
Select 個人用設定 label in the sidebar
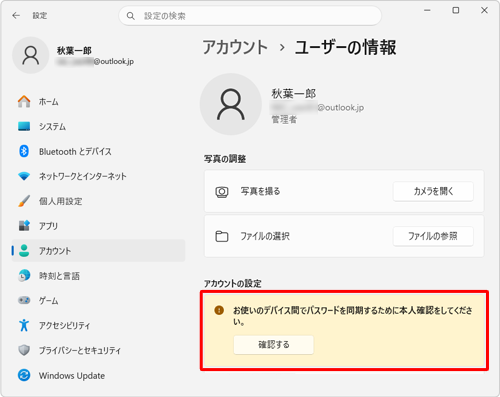pyautogui.click(x=61, y=201)
